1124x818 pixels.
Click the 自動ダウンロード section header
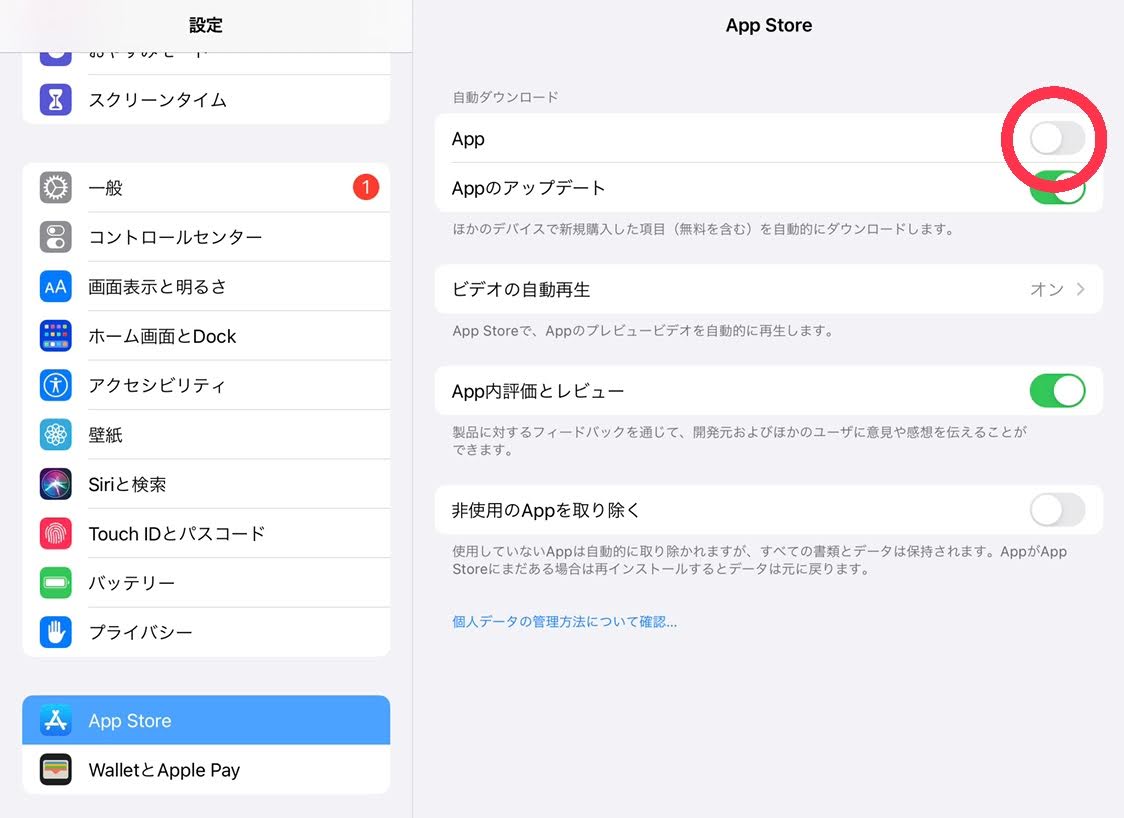coord(505,98)
